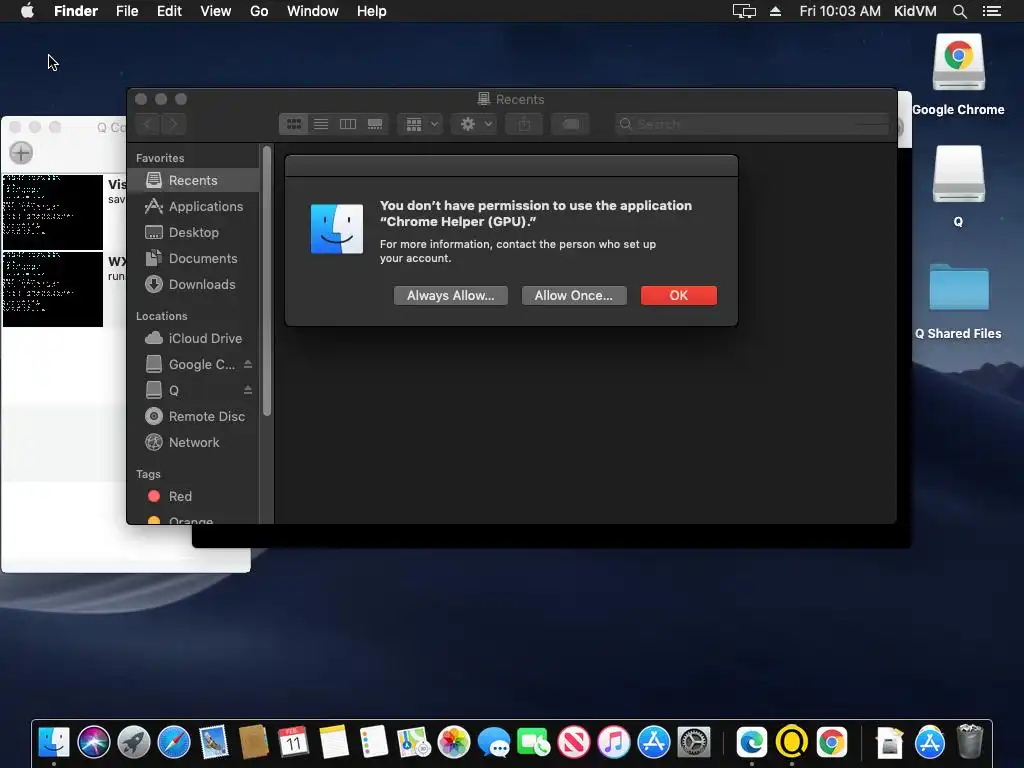Open Mail from the Dock
The height and width of the screenshot is (768, 1024).
coord(214,743)
